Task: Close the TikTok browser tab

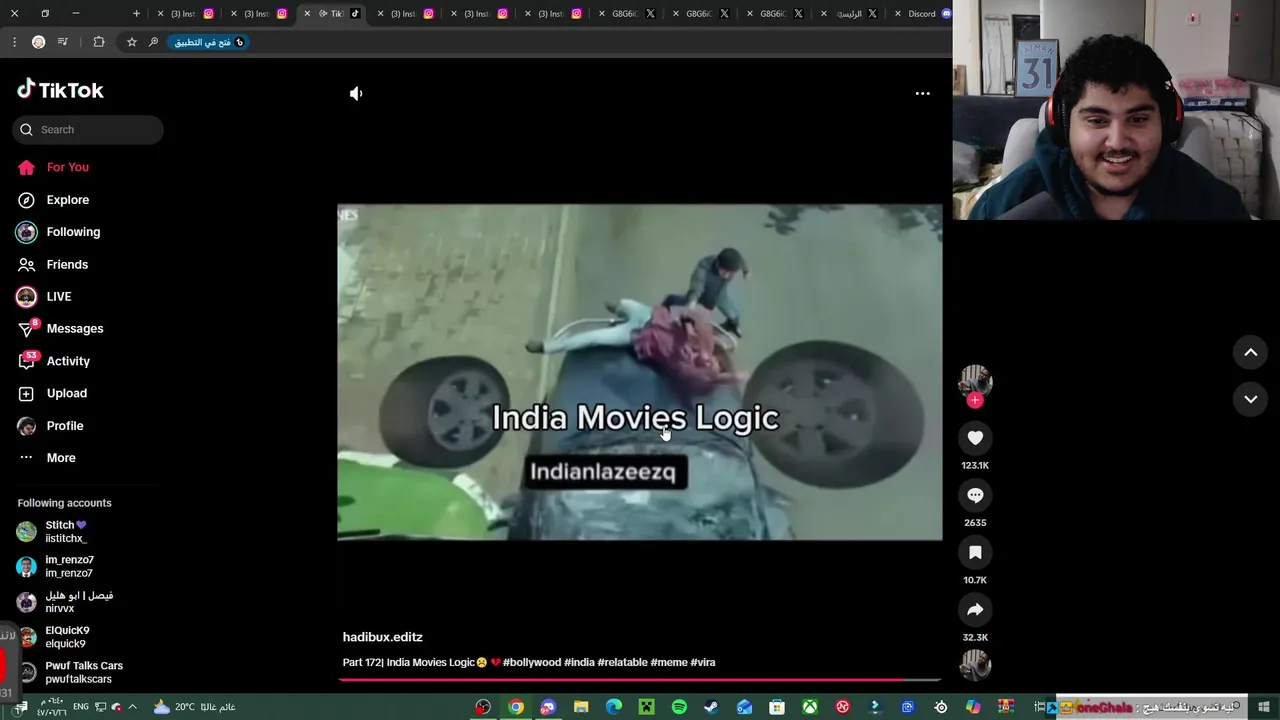Action: pyautogui.click(x=307, y=14)
